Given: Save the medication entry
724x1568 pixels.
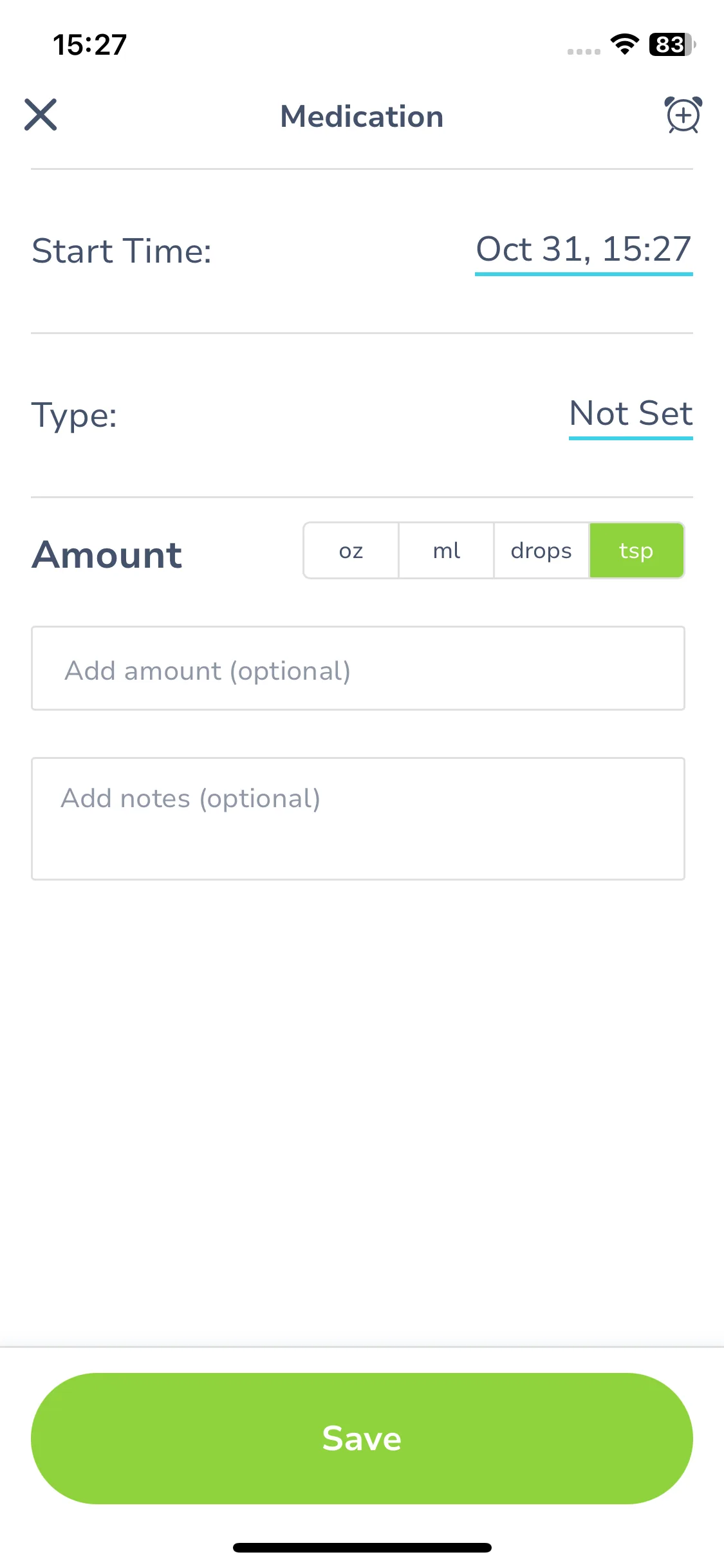Looking at the screenshot, I should pos(362,1439).
